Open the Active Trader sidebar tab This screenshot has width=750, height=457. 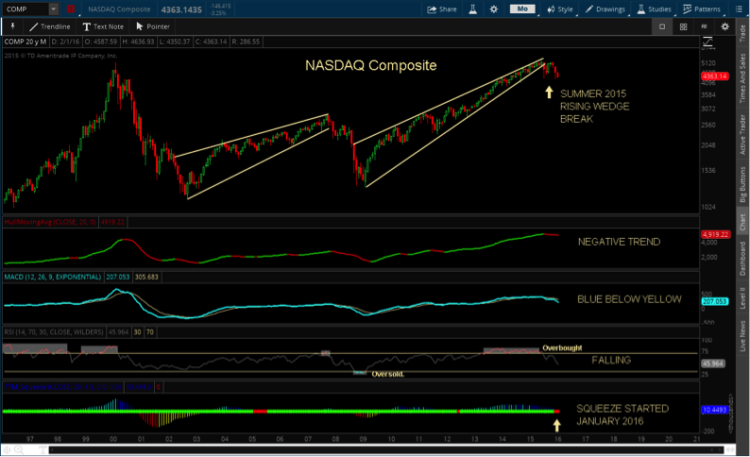742,134
